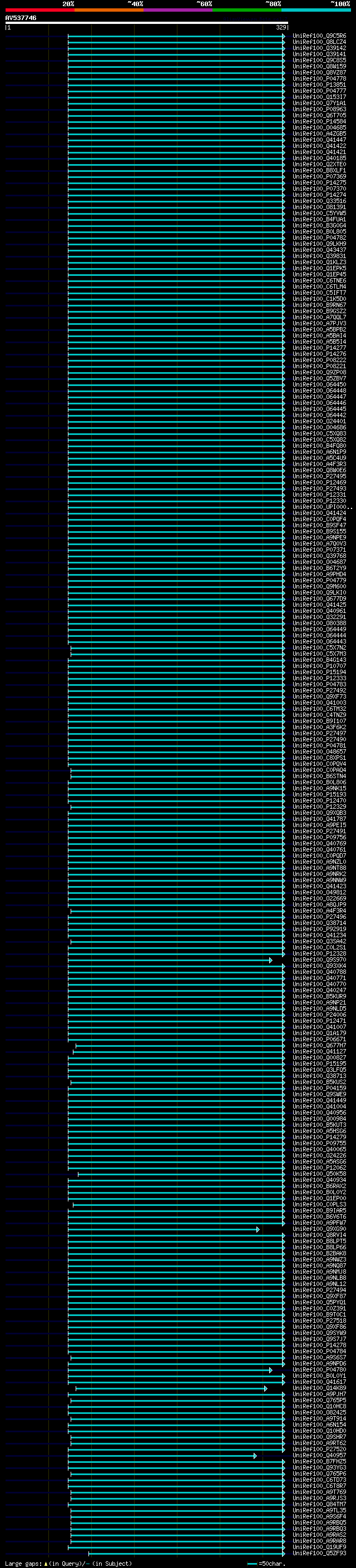Select hit UniRef100_P14584

tap(319, 121)
